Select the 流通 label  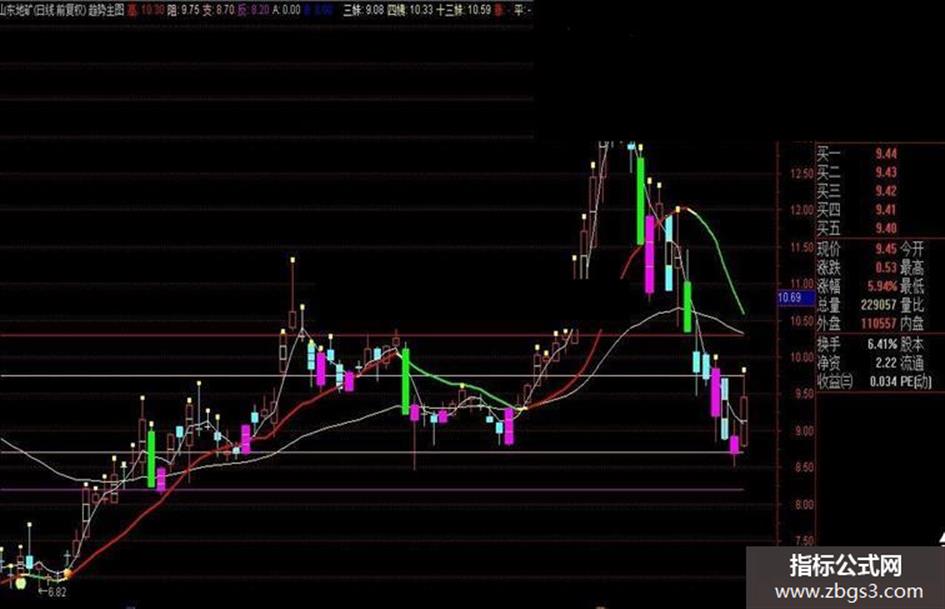click(912, 363)
